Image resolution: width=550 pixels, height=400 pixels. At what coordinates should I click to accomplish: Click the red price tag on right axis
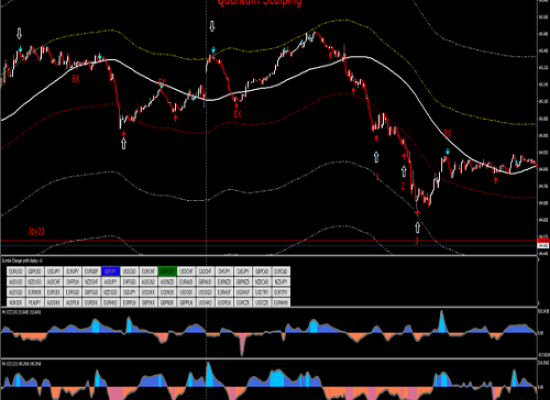(x=543, y=240)
